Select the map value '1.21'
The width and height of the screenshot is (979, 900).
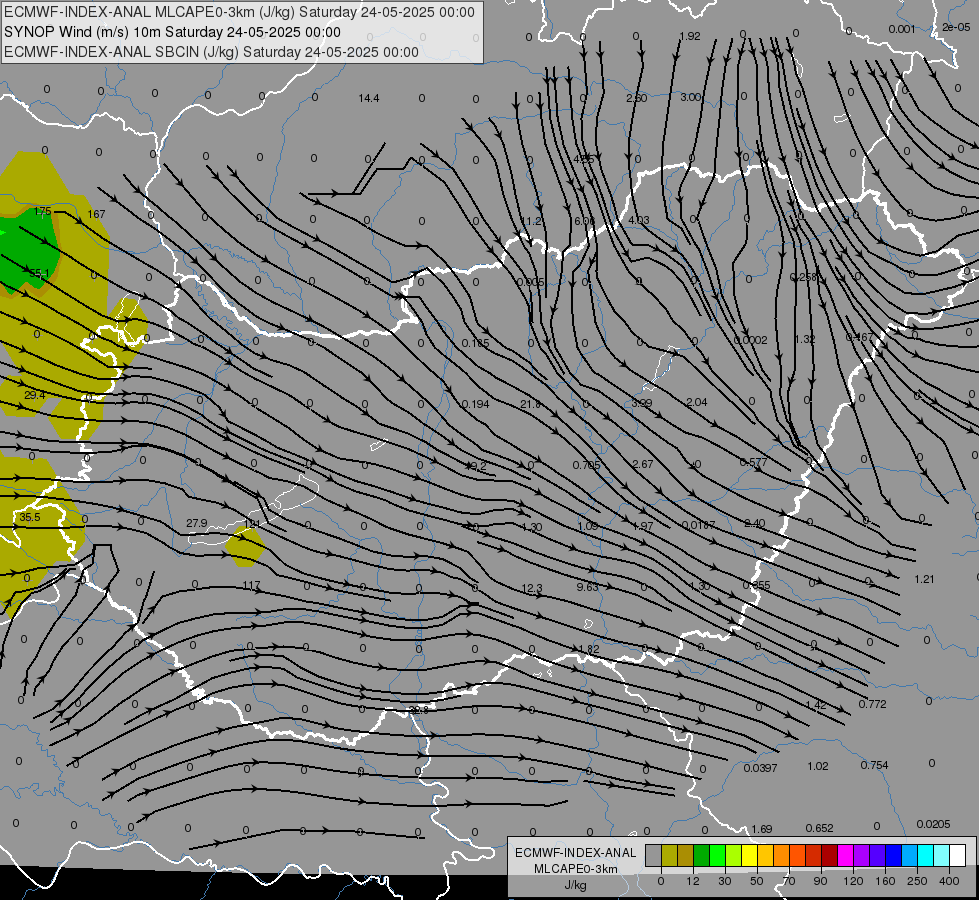[x=924, y=579]
